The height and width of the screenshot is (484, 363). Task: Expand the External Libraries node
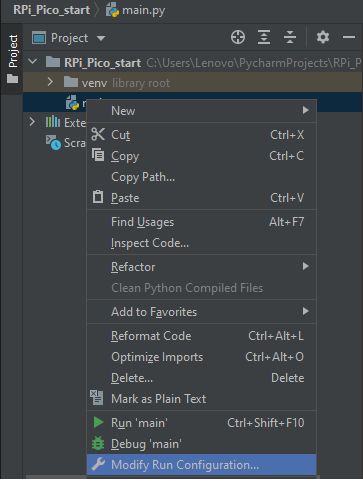tap(32, 122)
